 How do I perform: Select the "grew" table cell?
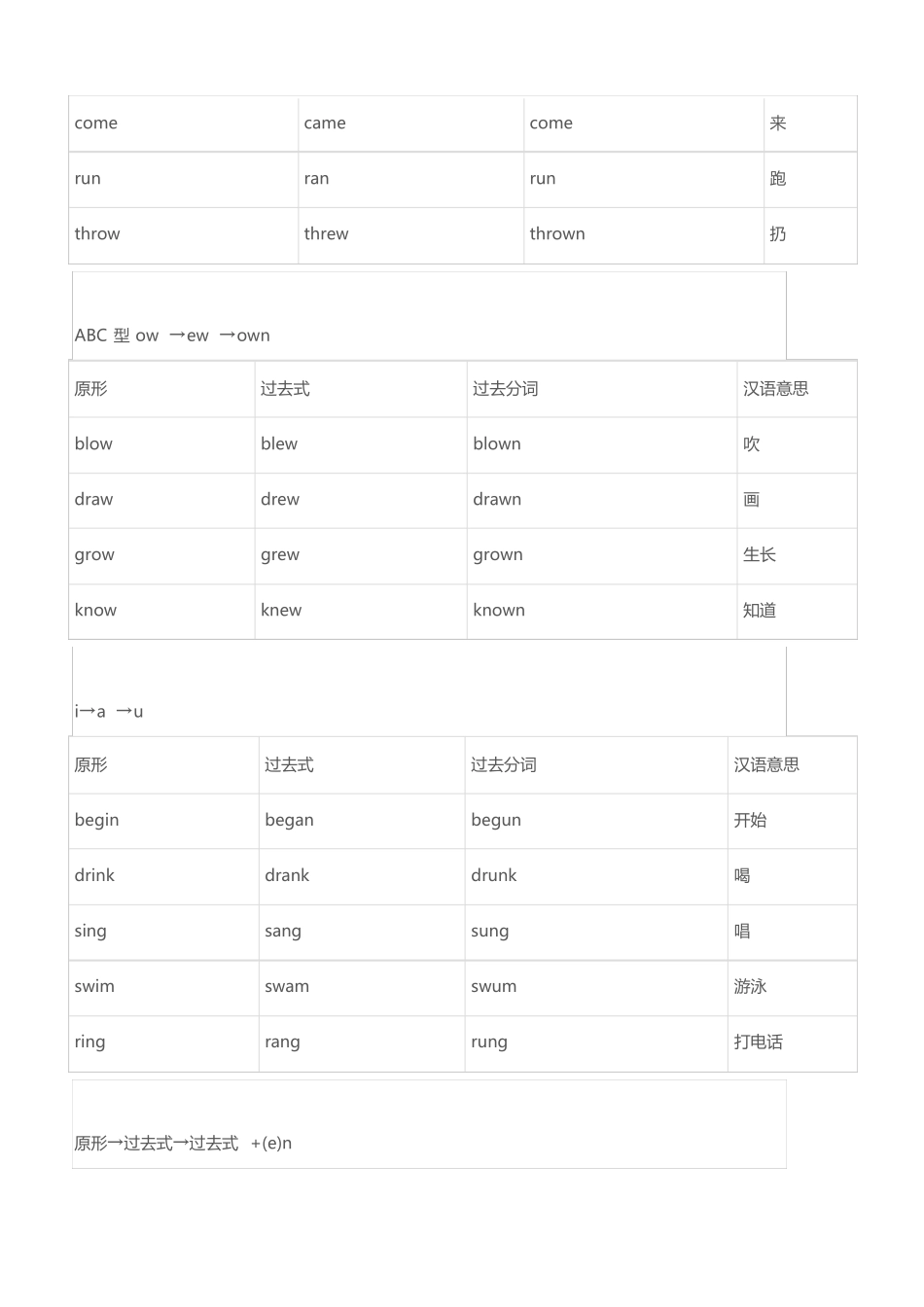coord(280,555)
